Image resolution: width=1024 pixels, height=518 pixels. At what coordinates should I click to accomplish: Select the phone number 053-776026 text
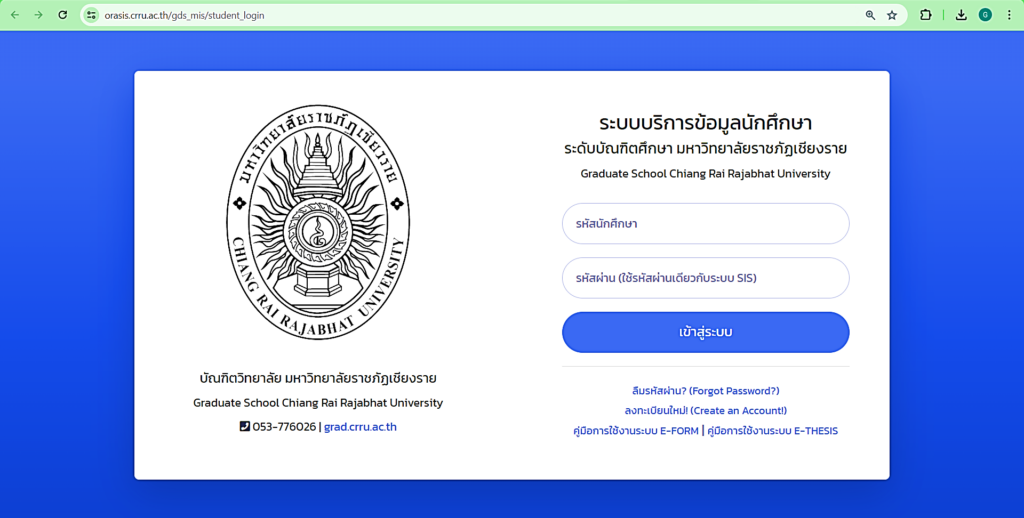click(x=284, y=427)
